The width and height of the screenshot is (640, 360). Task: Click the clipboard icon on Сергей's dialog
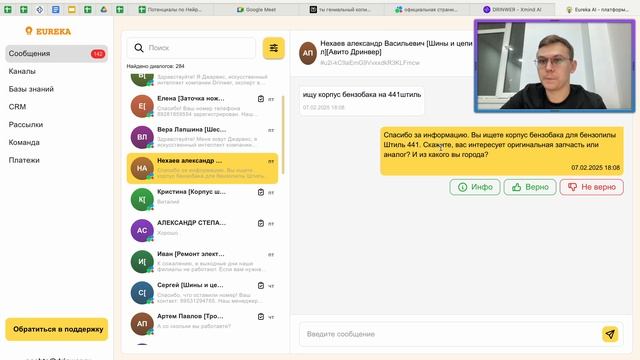[x=261, y=285]
